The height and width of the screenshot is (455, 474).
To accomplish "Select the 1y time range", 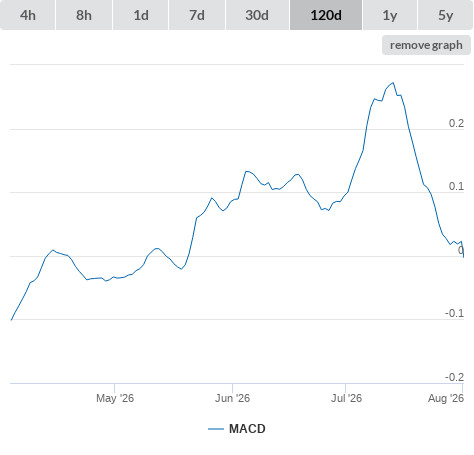I will (x=390, y=15).
